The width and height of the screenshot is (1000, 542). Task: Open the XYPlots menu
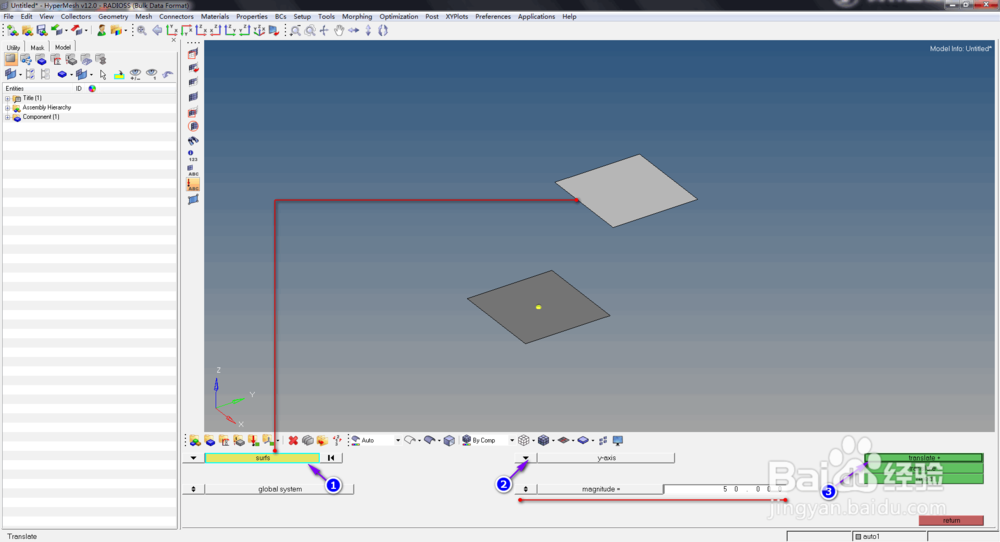(457, 17)
